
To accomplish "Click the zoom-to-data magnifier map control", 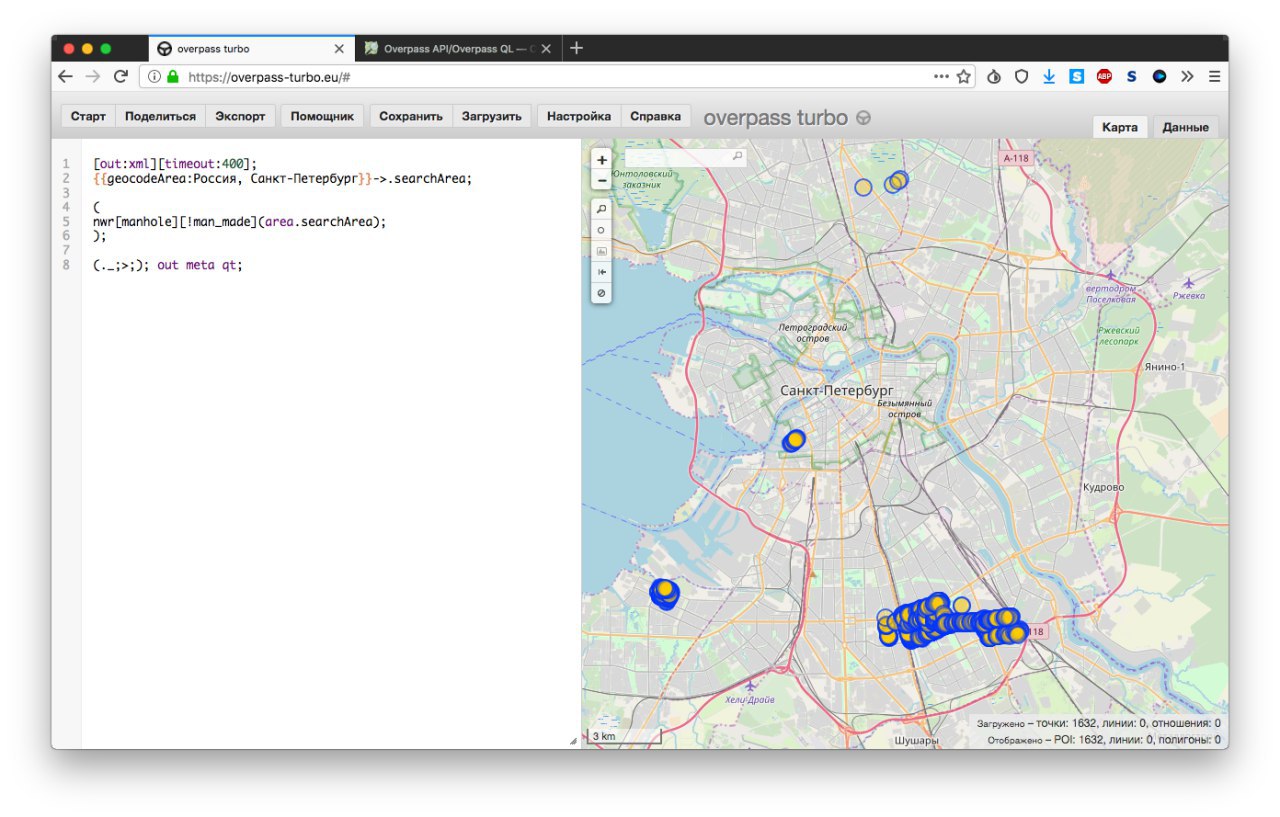I will 601,209.
